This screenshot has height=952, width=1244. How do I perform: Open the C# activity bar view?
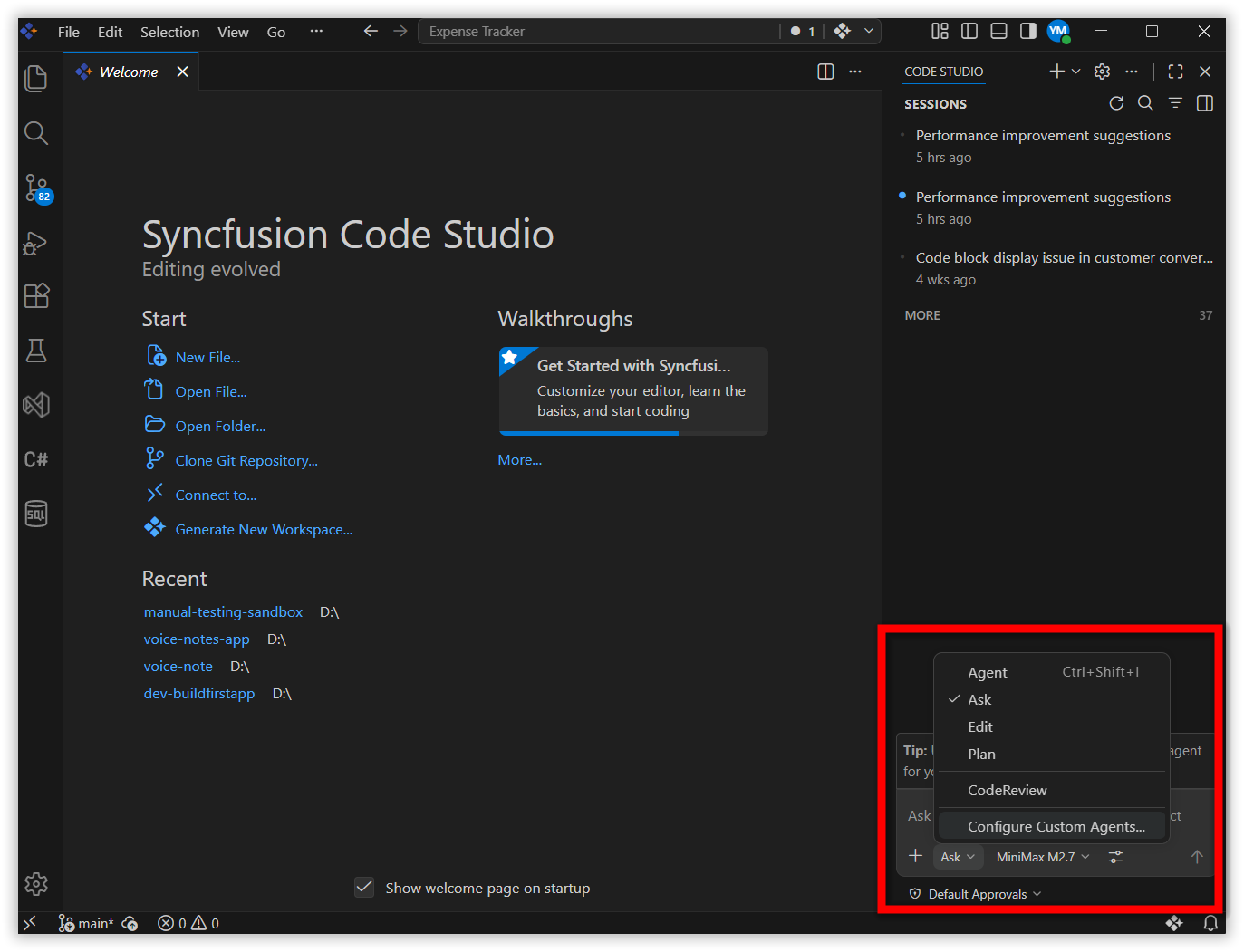pyautogui.click(x=36, y=459)
